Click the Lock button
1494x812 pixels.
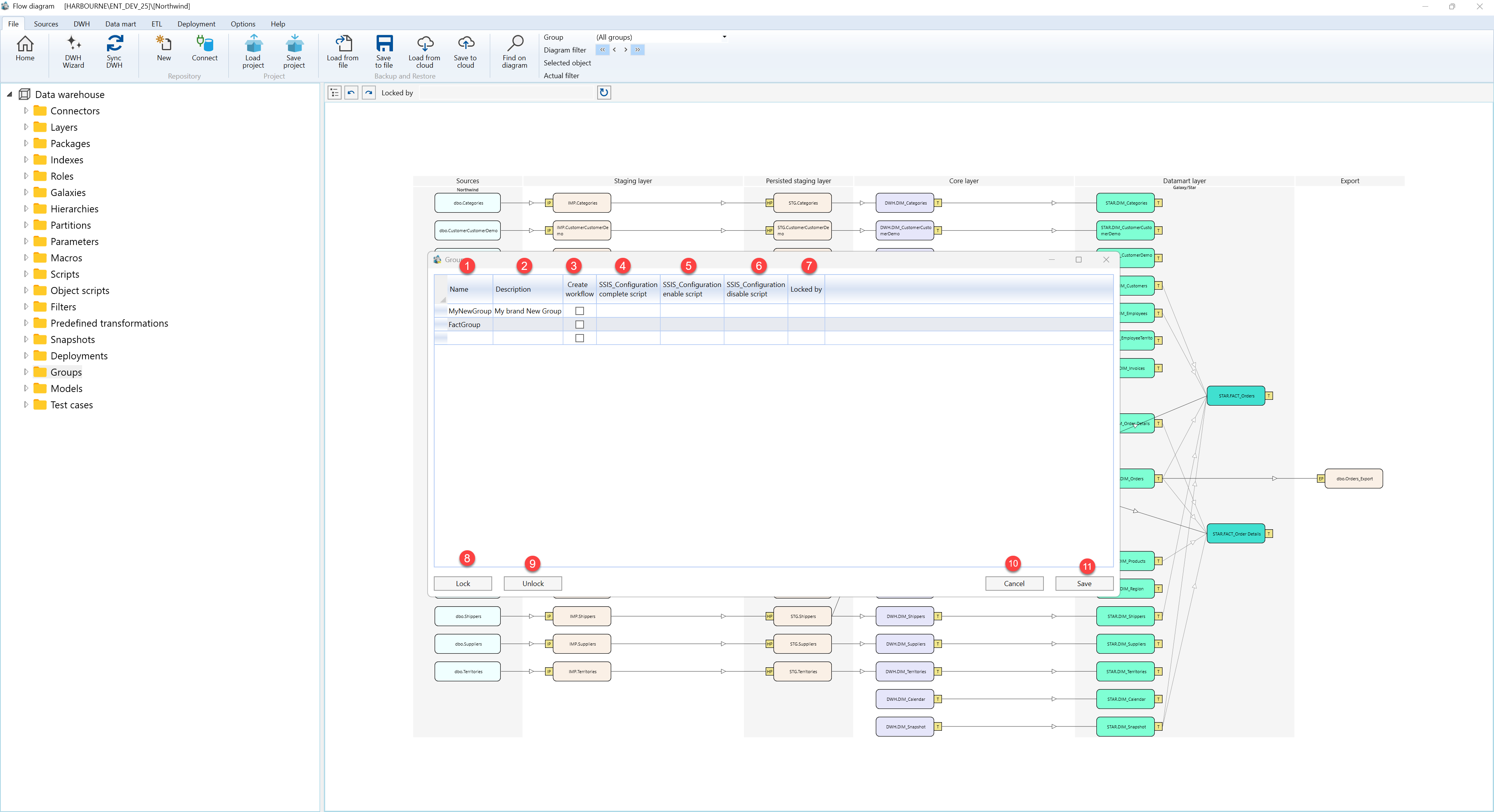463,584
